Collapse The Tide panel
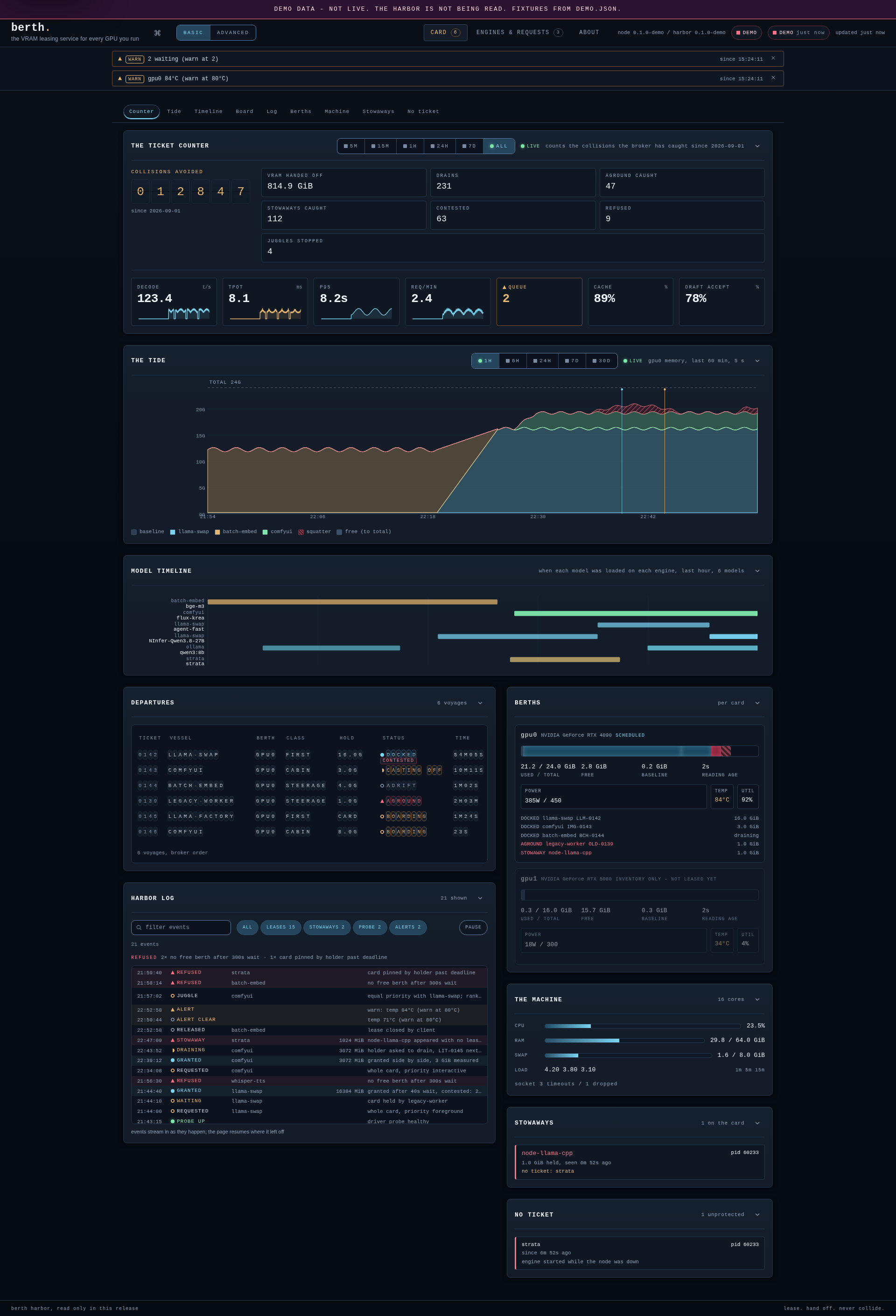Viewport: 896px width, 1316px height. pyautogui.click(x=757, y=361)
